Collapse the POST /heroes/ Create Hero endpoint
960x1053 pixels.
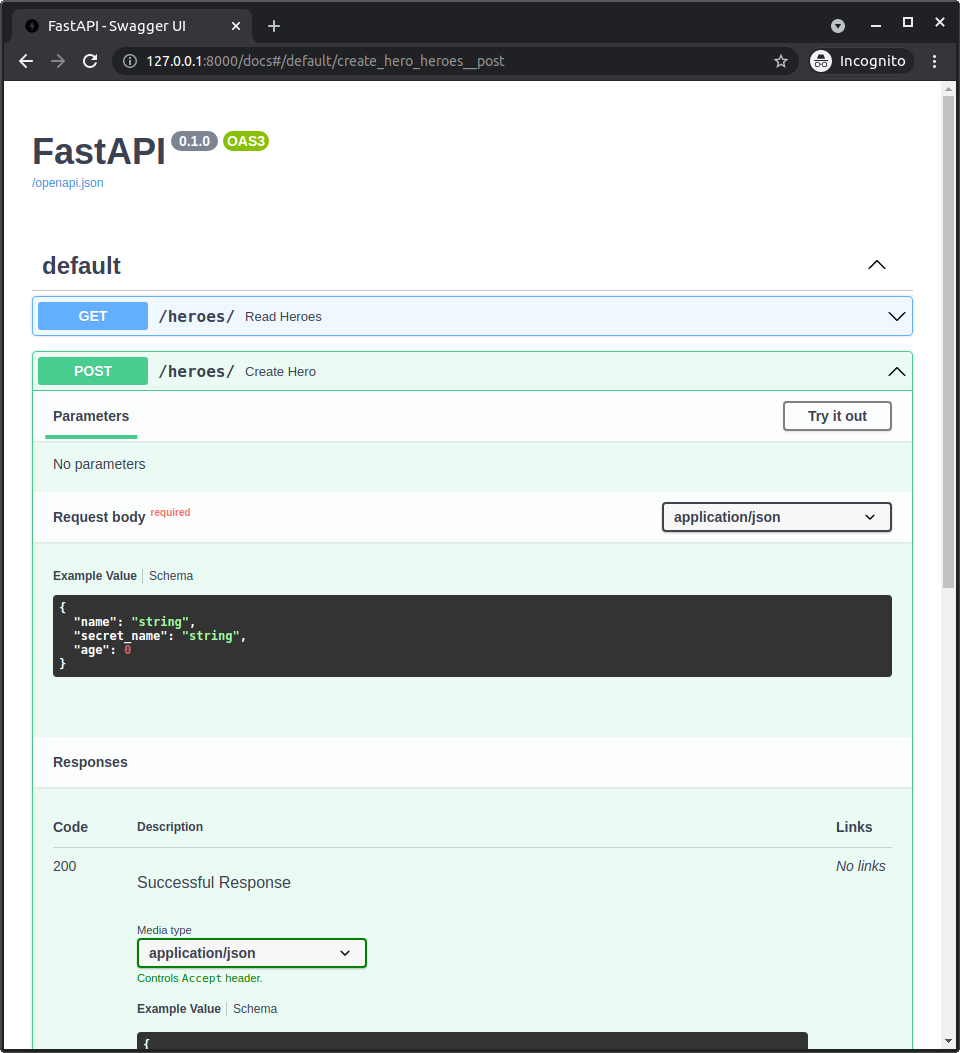896,370
